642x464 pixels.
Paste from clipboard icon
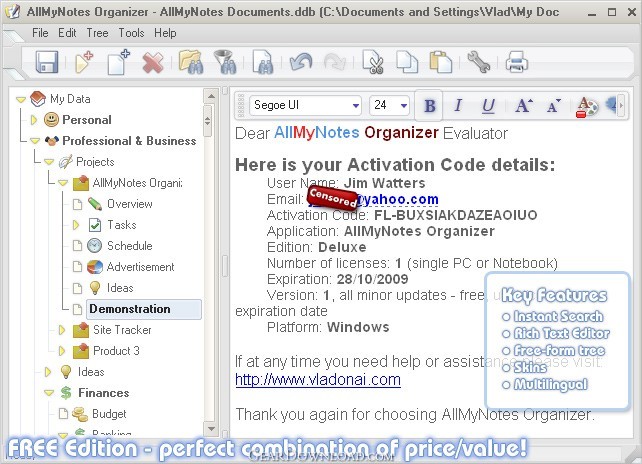[441, 62]
